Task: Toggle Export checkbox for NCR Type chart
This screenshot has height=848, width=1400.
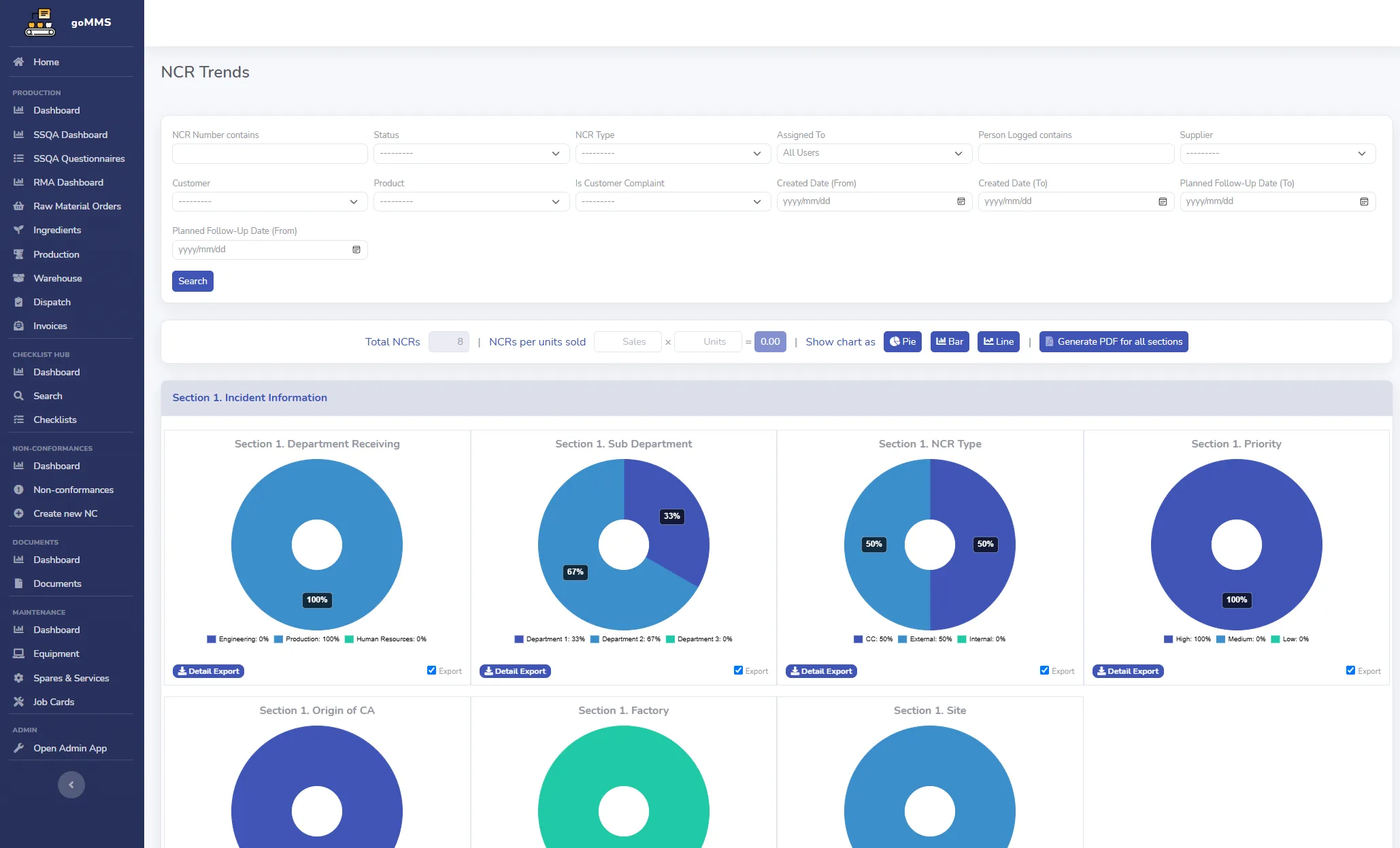Action: (x=1044, y=671)
